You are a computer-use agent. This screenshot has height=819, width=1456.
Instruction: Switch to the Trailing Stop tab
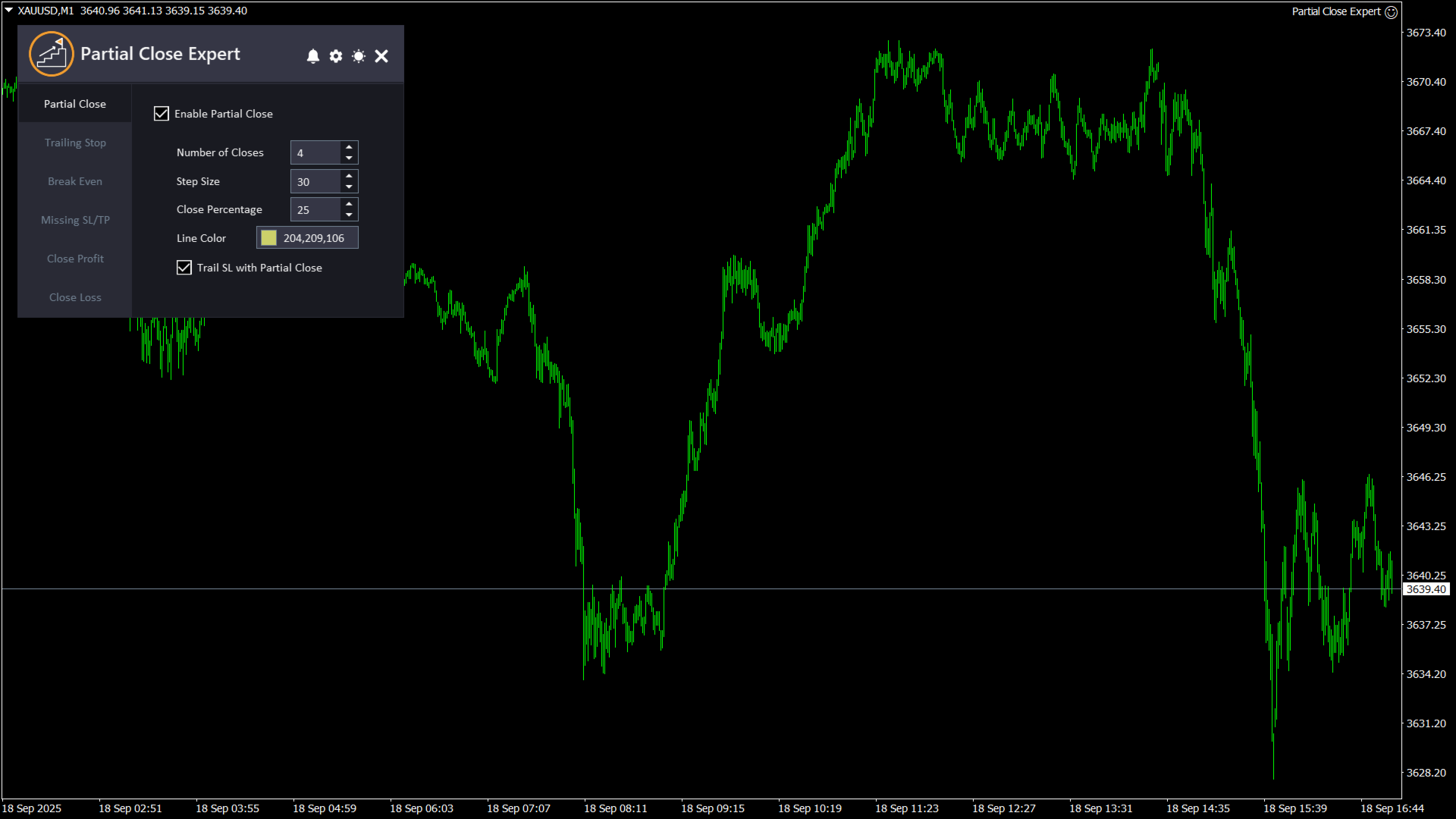75,143
